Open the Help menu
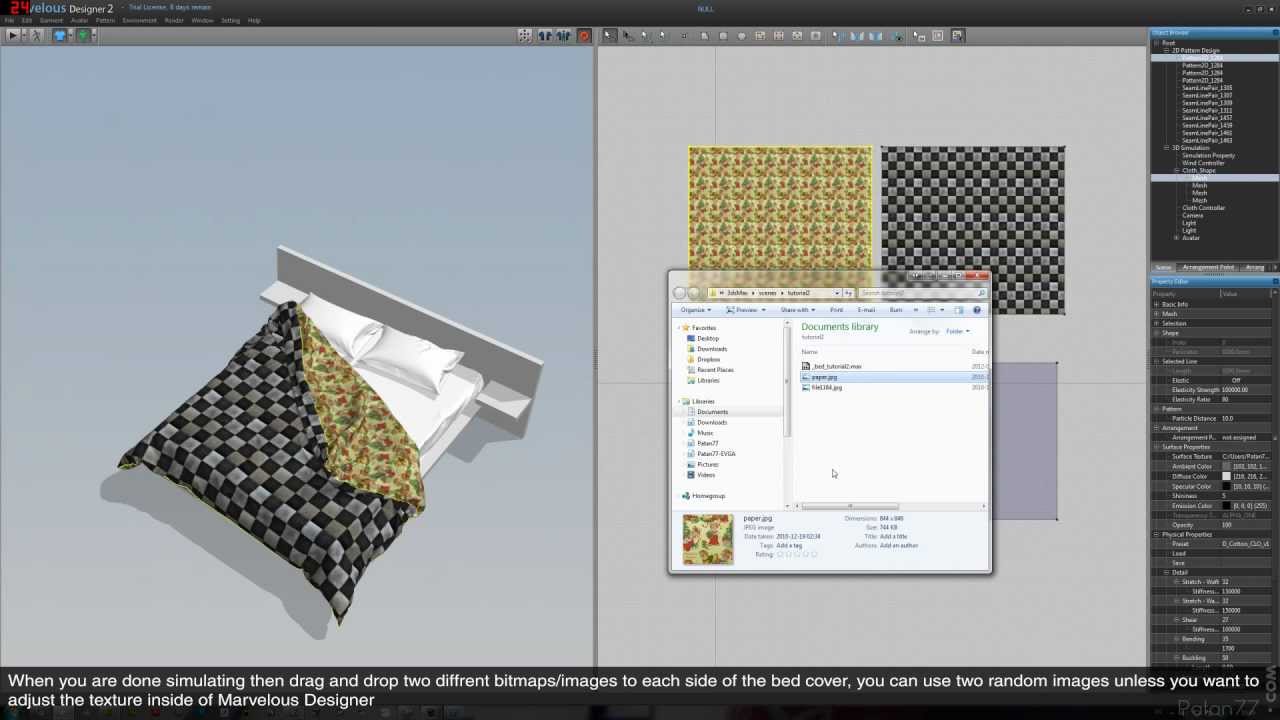Viewport: 1280px width, 720px height. 254,20
